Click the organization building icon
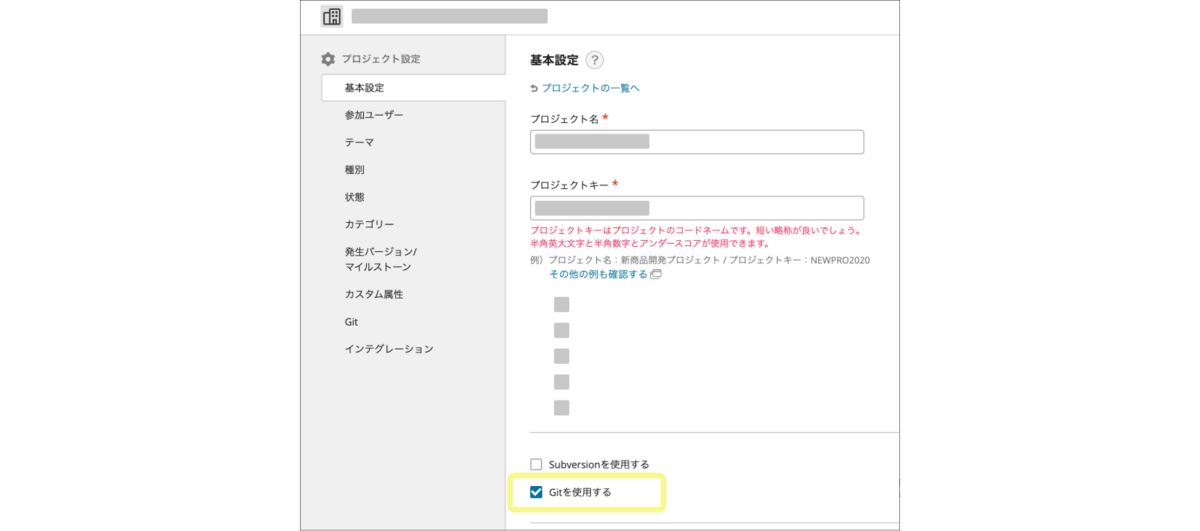1200x531 pixels. tap(332, 17)
